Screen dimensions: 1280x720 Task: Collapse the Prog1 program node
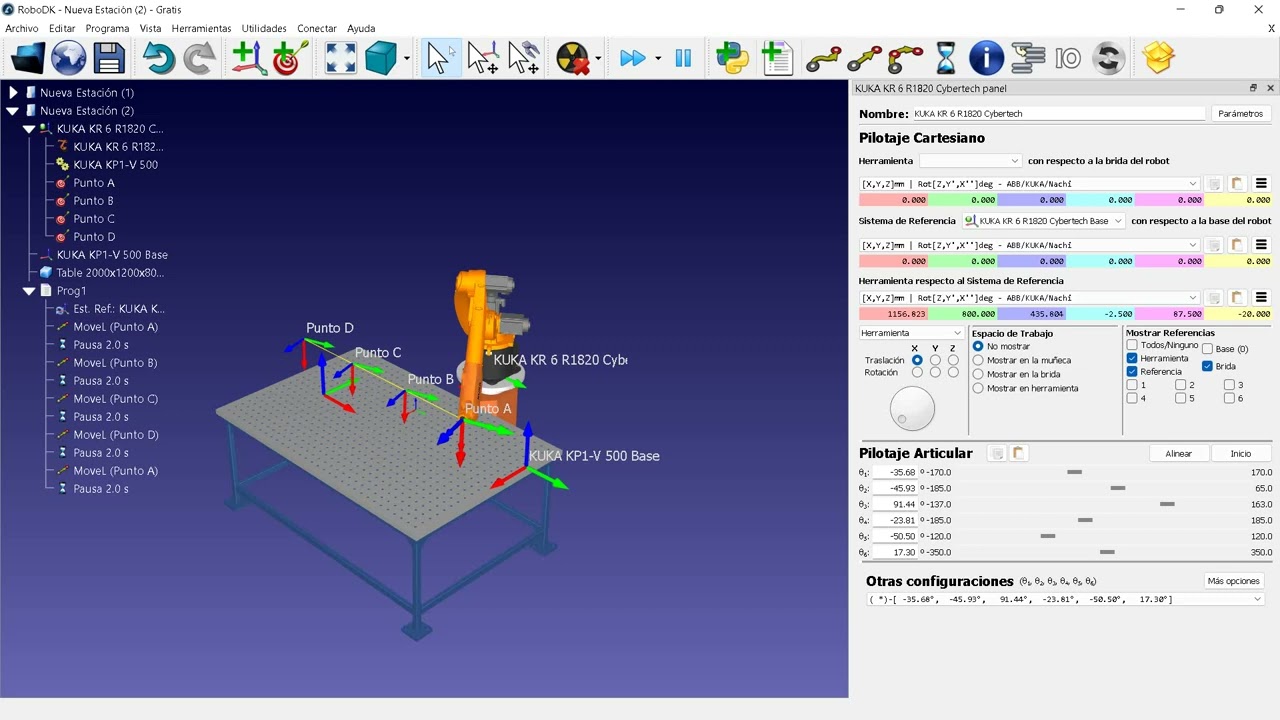click(x=29, y=291)
